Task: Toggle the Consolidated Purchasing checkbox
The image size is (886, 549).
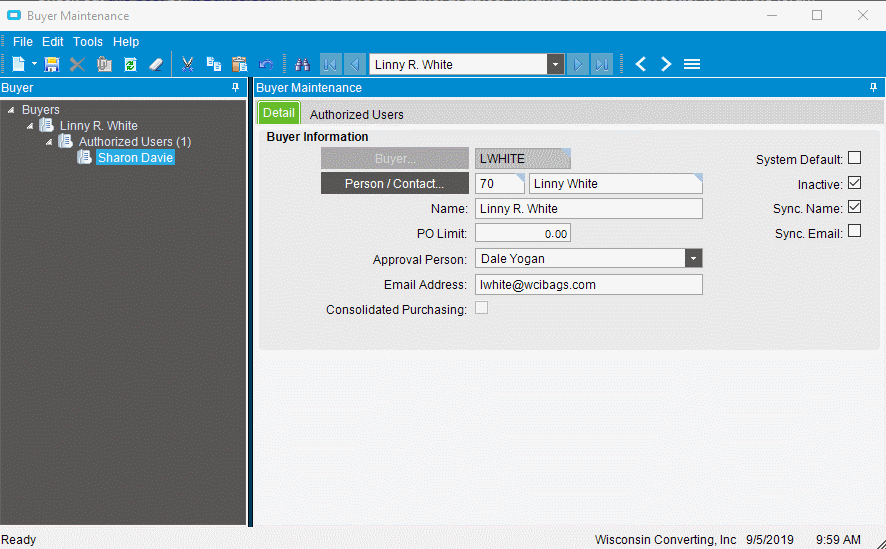Action: pyautogui.click(x=481, y=308)
